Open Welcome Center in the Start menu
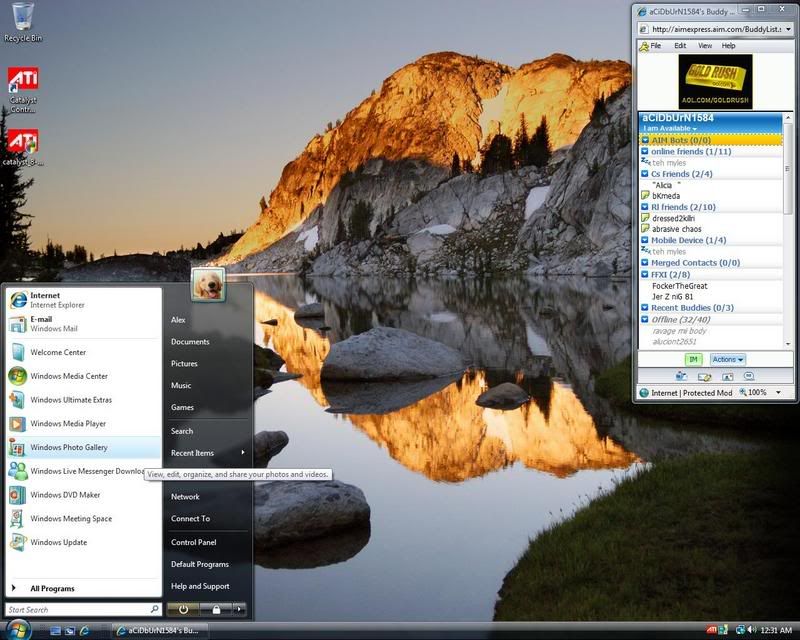 (84, 352)
